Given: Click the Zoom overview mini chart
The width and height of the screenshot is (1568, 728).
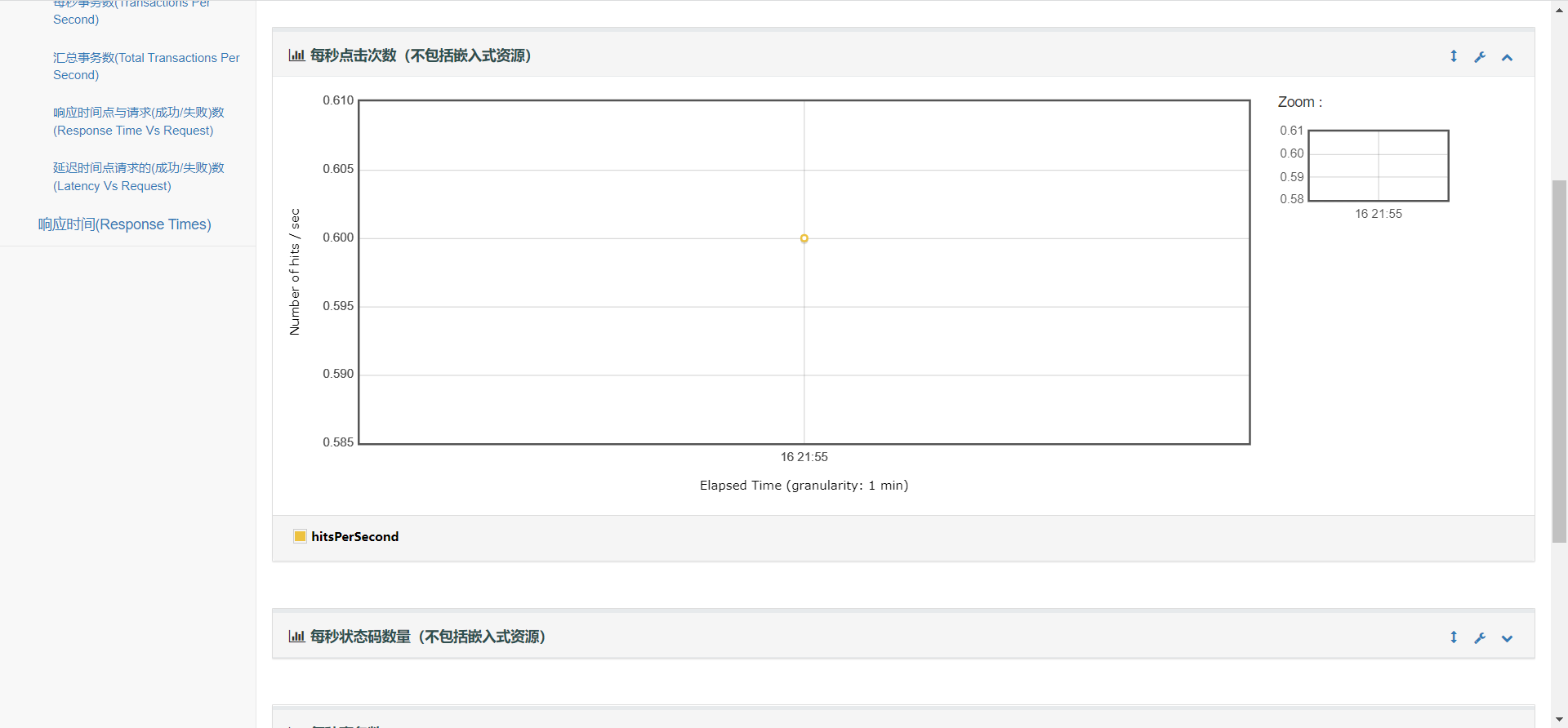Looking at the screenshot, I should click(1379, 166).
